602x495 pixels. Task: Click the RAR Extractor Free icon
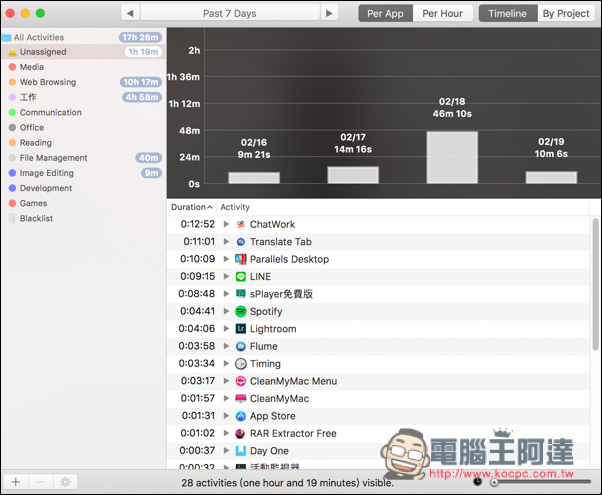click(241, 434)
